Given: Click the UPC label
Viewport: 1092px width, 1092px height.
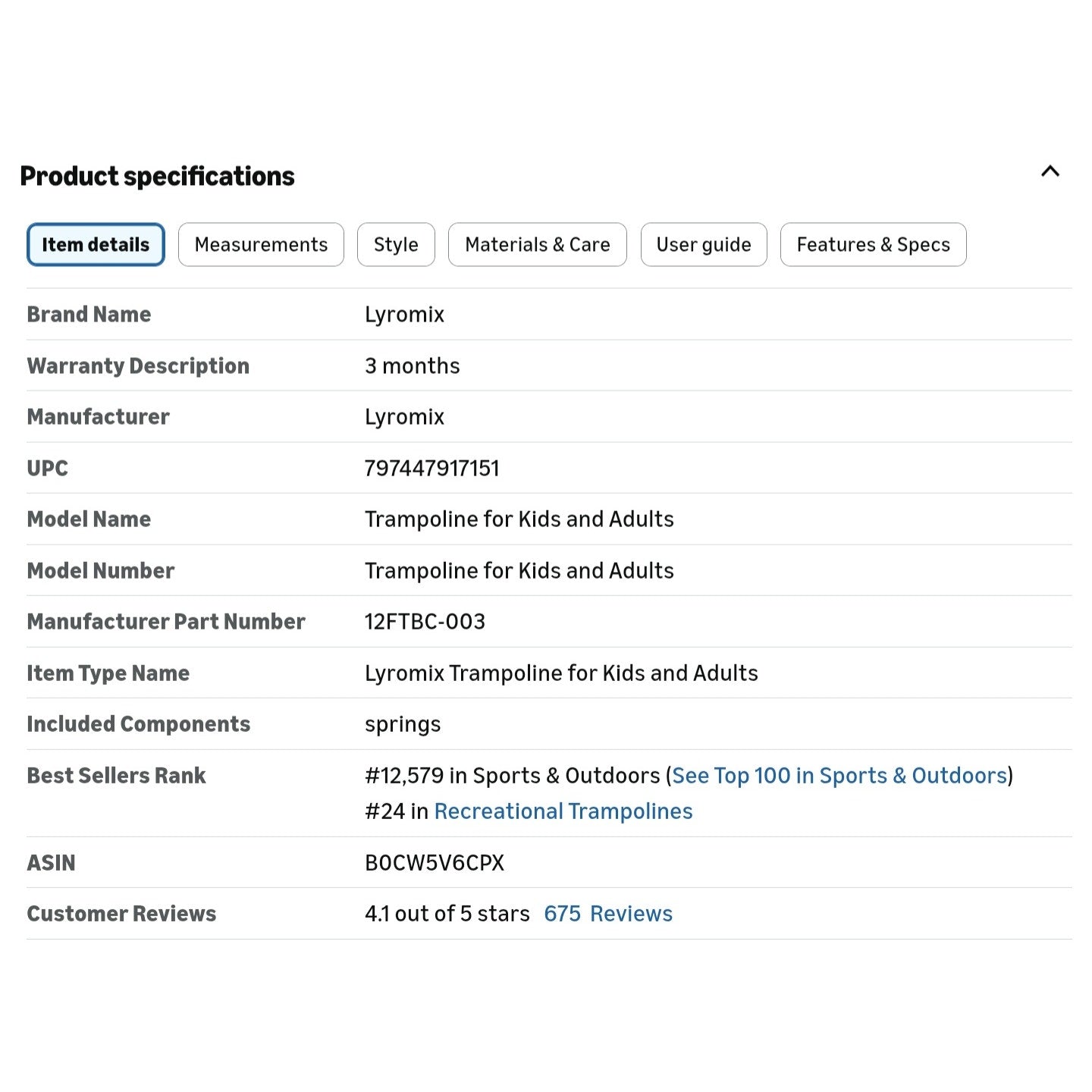Looking at the screenshot, I should click(48, 468).
